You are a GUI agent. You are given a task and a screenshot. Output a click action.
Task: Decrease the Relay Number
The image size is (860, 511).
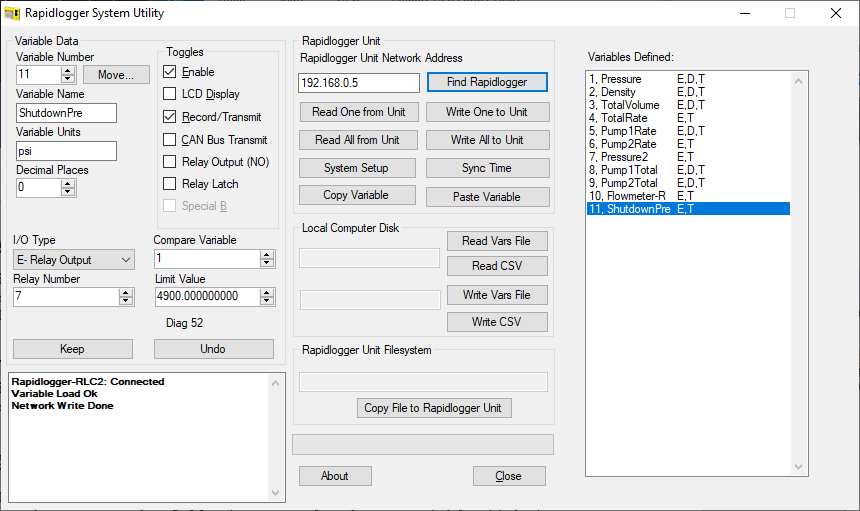[126, 301]
